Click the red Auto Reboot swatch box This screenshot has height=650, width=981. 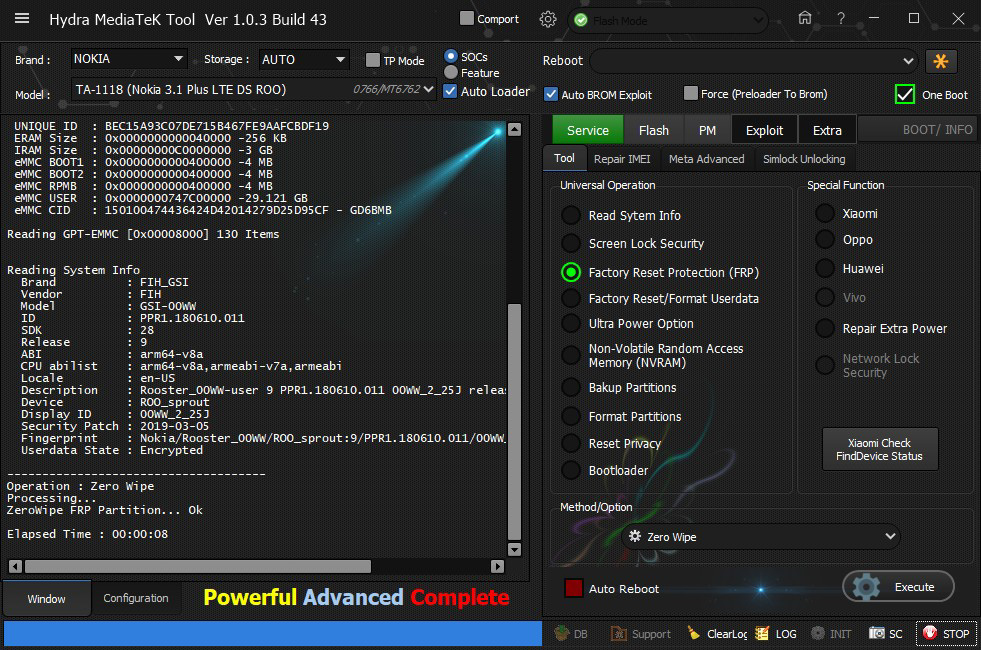pos(574,588)
